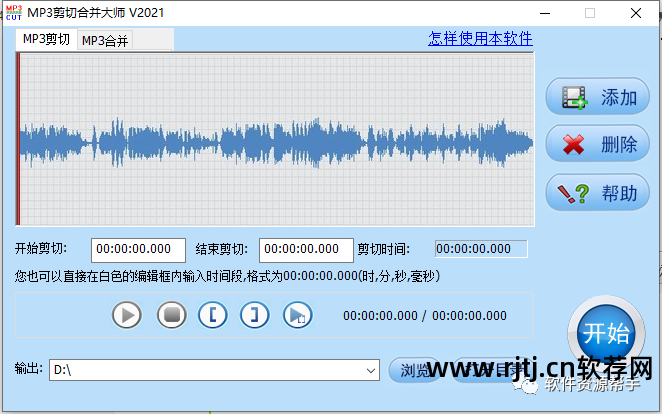Screen dimensions: 662x414
Task: Focus the 结束剪切 end time field
Action: [306, 250]
